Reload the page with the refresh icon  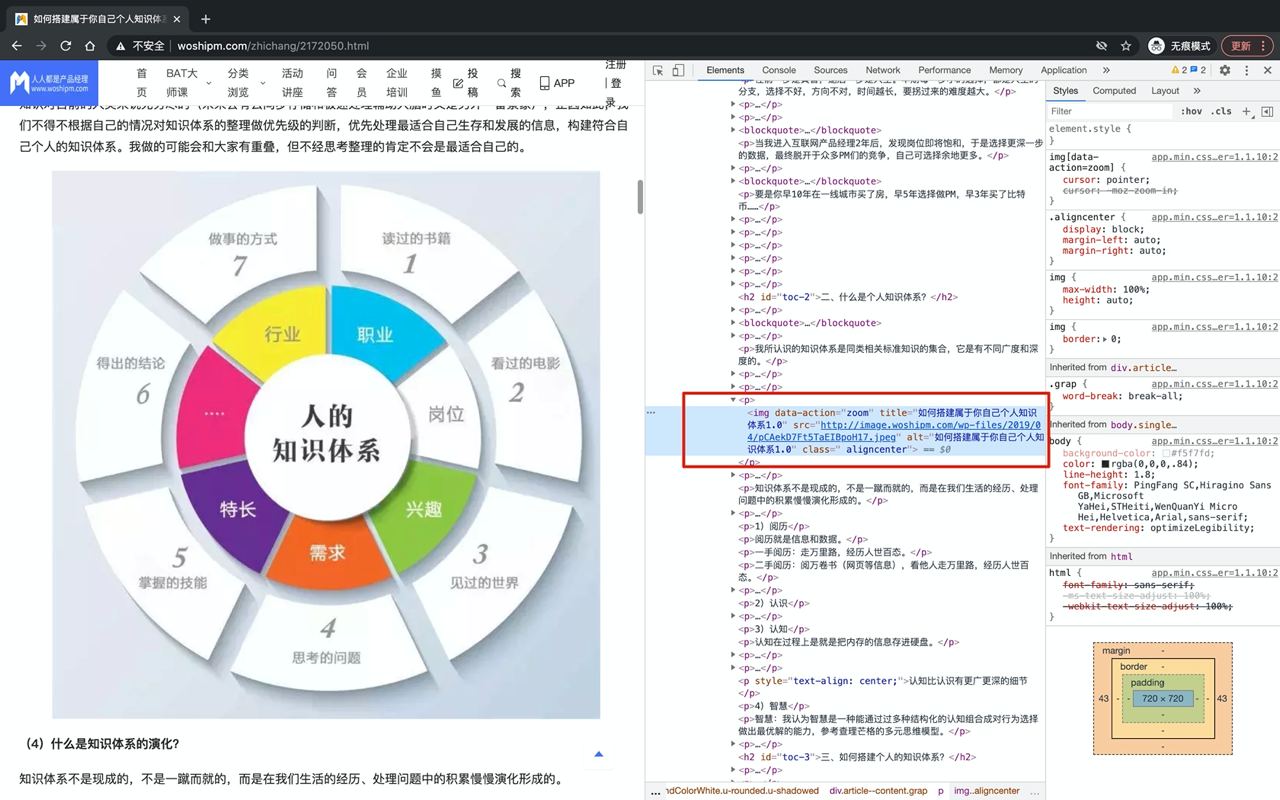[66, 46]
